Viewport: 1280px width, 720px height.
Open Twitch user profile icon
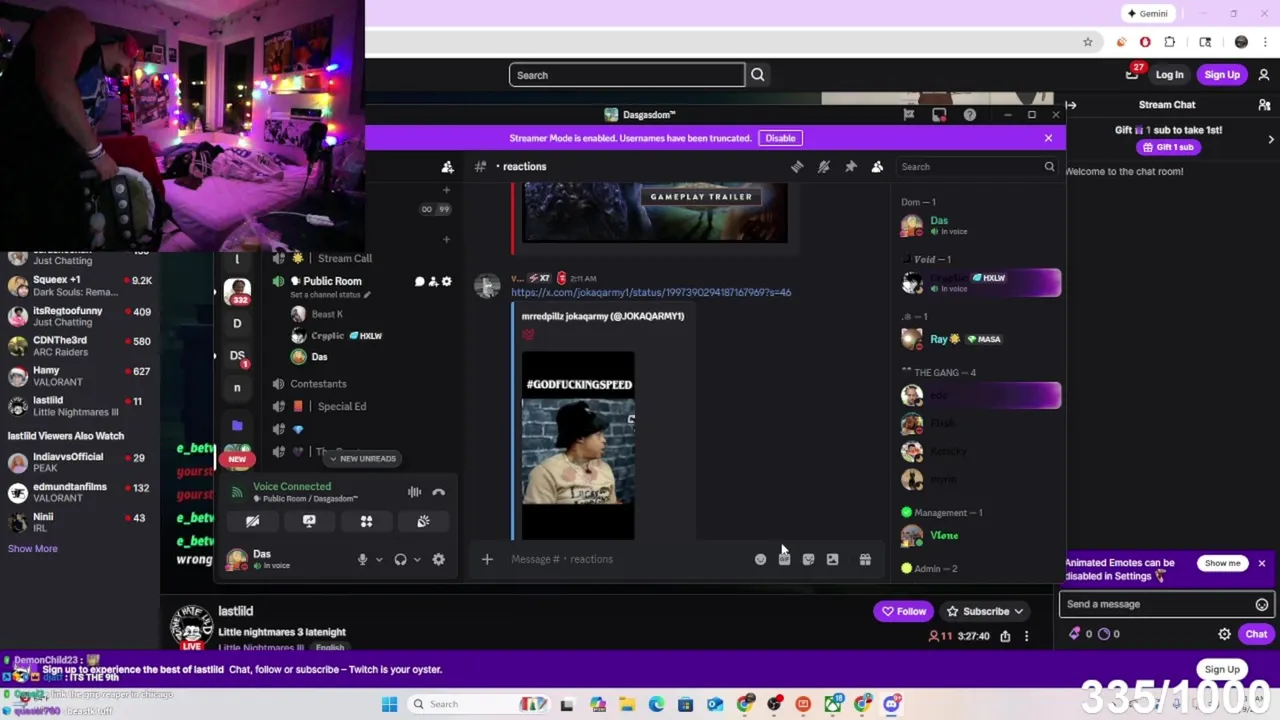click(1264, 75)
